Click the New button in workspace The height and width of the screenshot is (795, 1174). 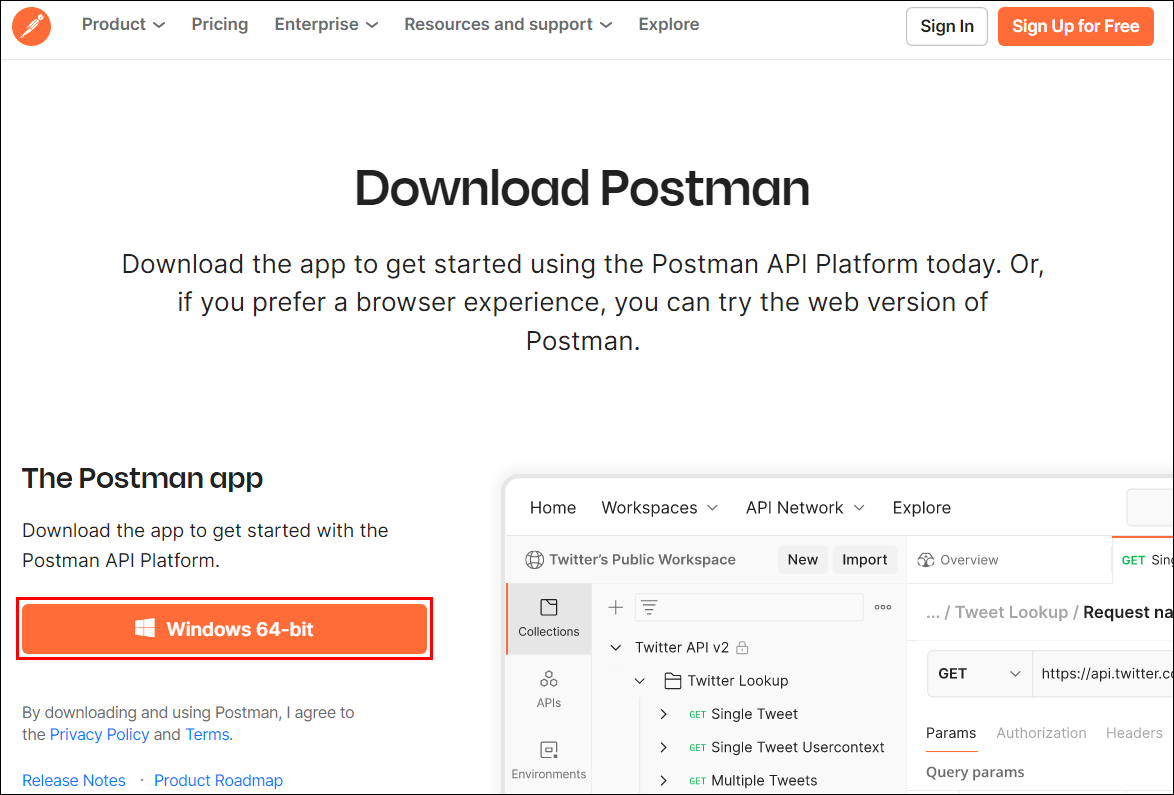(803, 560)
